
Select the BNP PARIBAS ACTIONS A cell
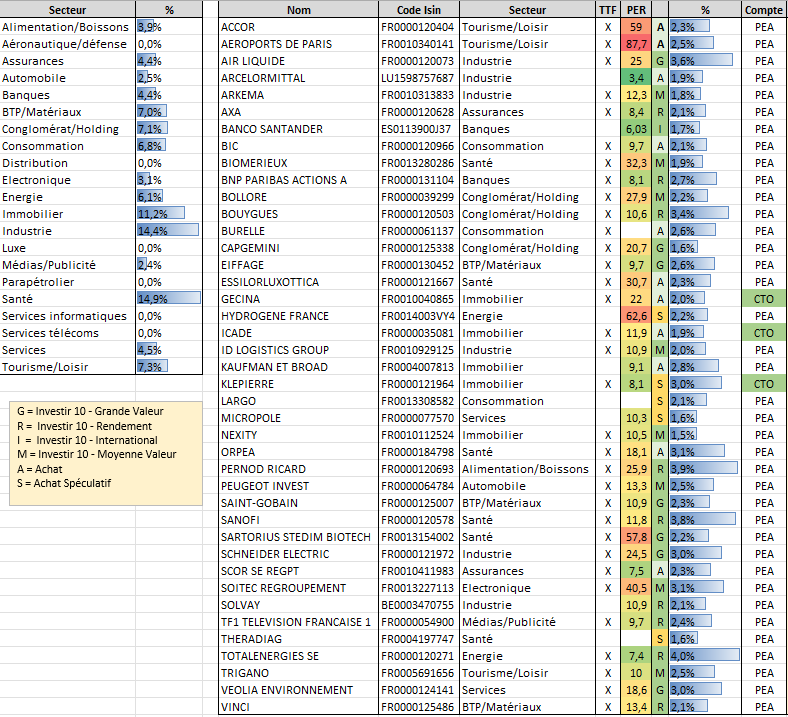click(299, 180)
